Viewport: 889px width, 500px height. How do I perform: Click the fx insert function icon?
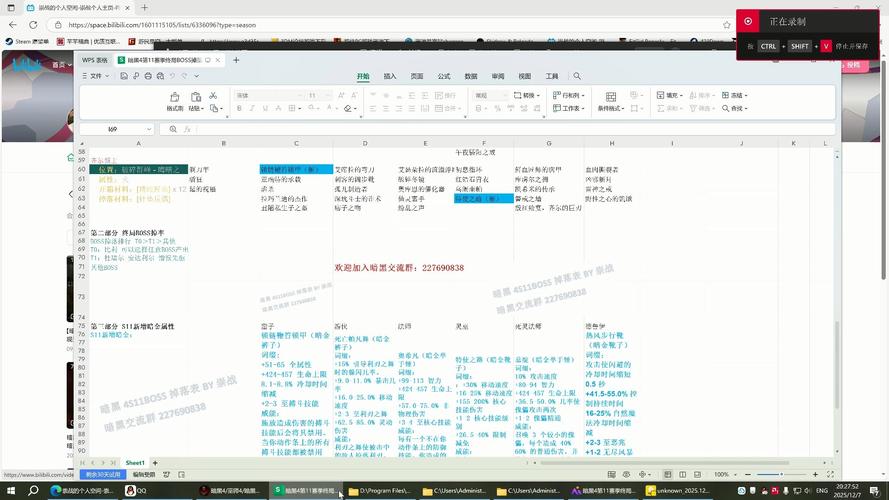tap(187, 129)
